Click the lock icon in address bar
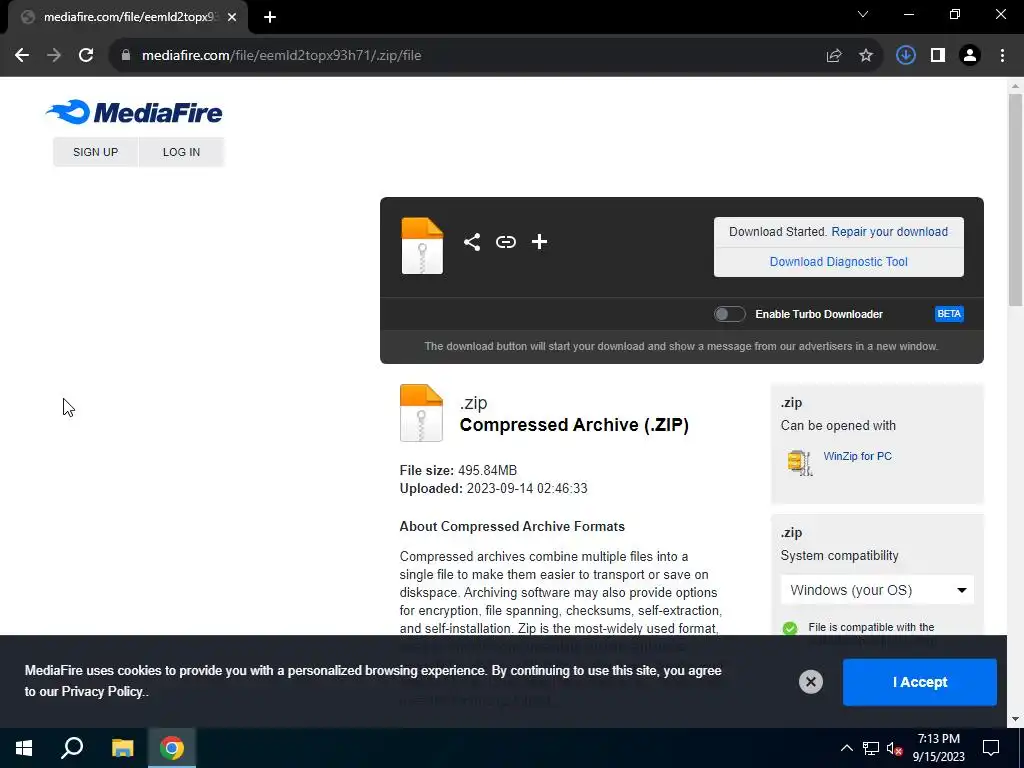Image resolution: width=1024 pixels, height=768 pixels. 125,56
